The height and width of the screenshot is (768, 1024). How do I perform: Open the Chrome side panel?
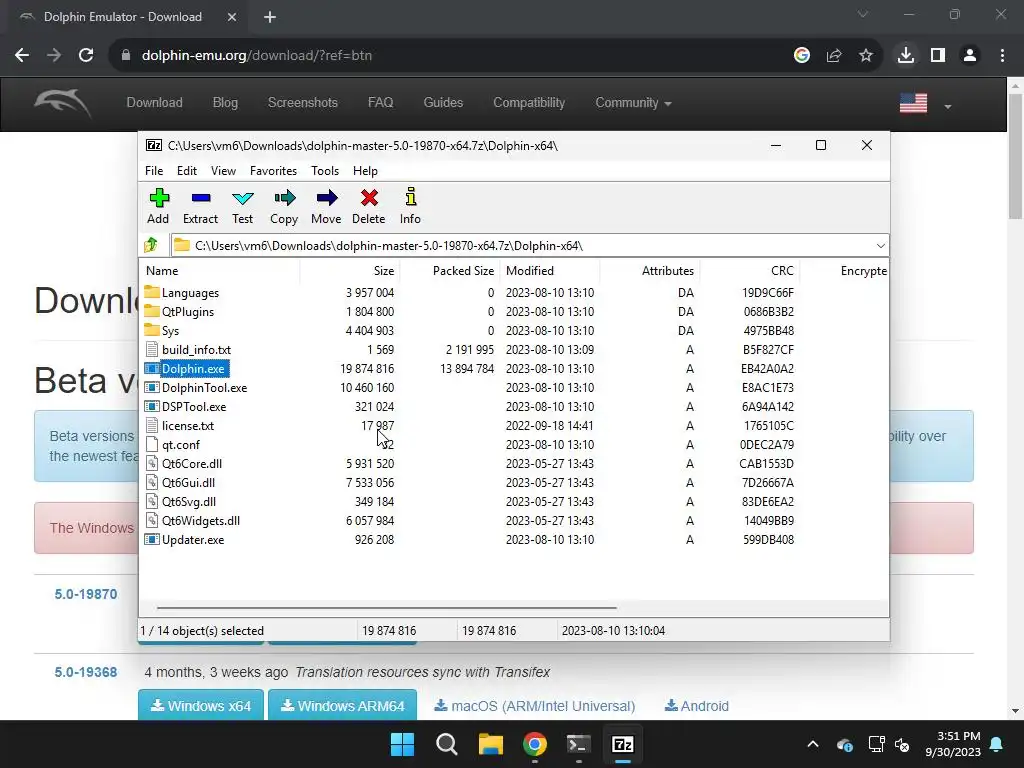(938, 56)
